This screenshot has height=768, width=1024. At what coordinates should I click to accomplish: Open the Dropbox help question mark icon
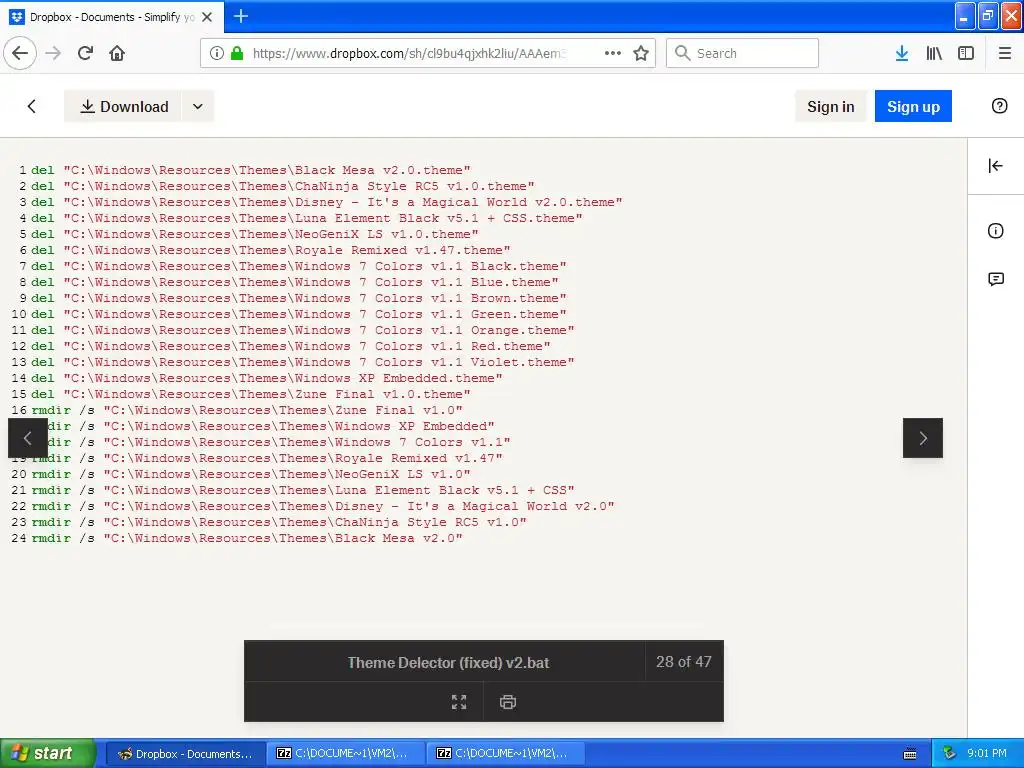pos(999,106)
